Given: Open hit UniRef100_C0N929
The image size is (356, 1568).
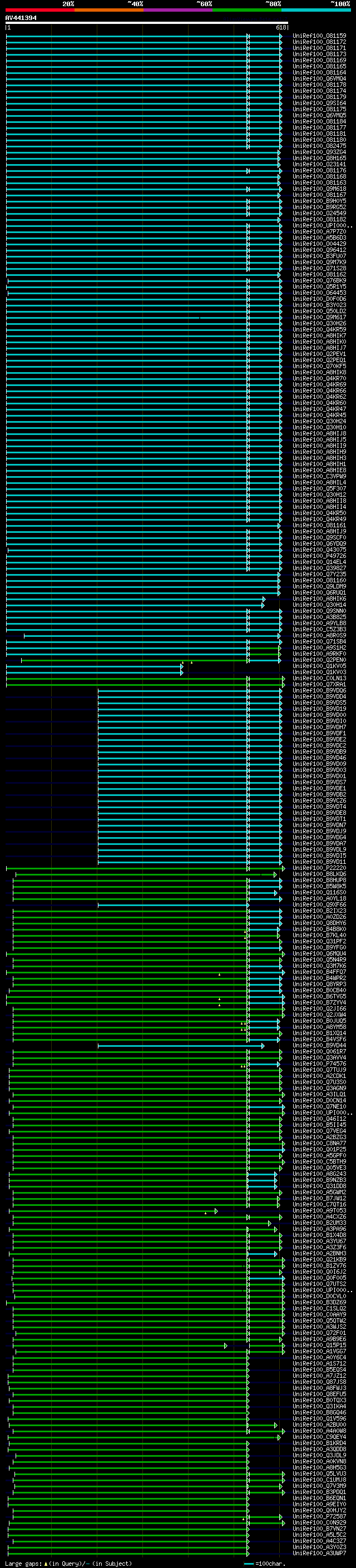Looking at the screenshot, I should pyautogui.click(x=319, y=1522).
